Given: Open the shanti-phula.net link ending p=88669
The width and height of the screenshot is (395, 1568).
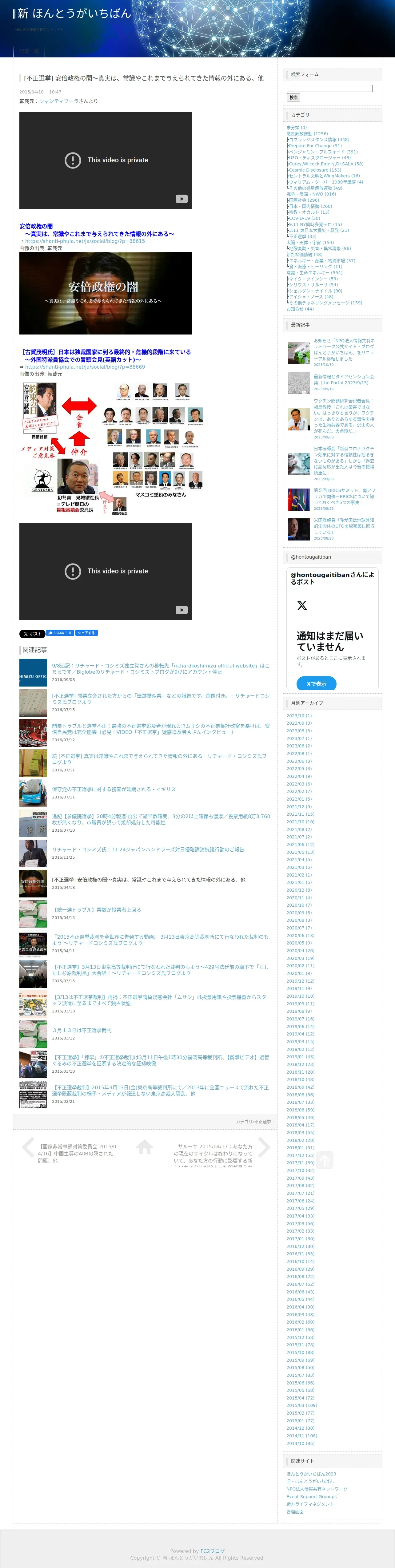Looking at the screenshot, I should 85,367.
